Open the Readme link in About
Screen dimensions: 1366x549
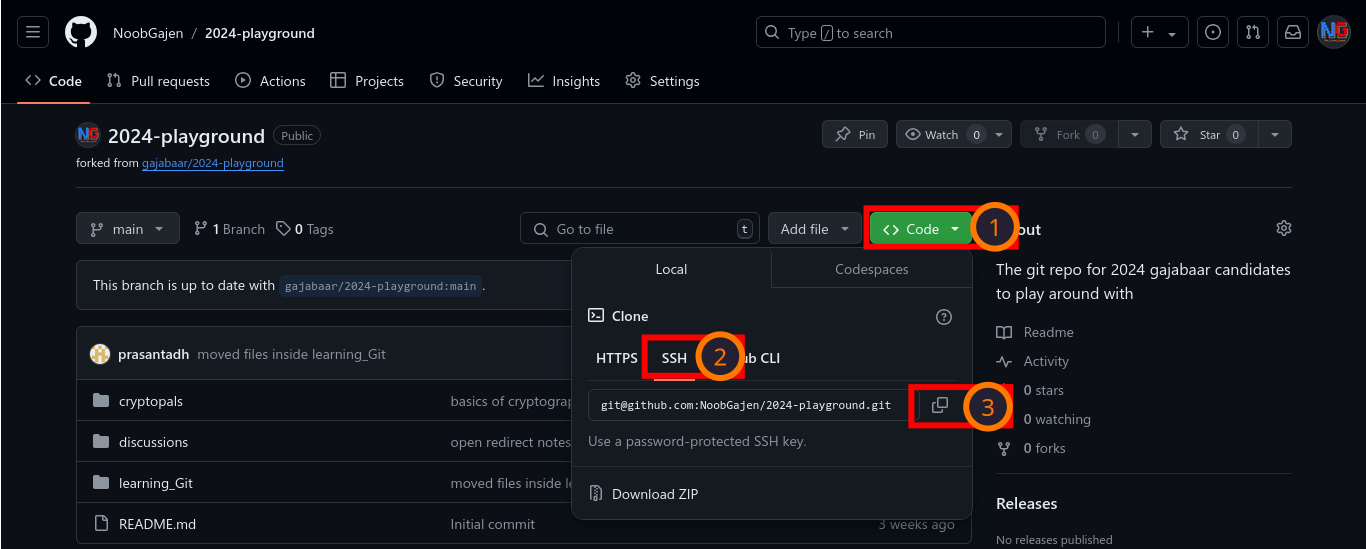pyautogui.click(x=1035, y=332)
